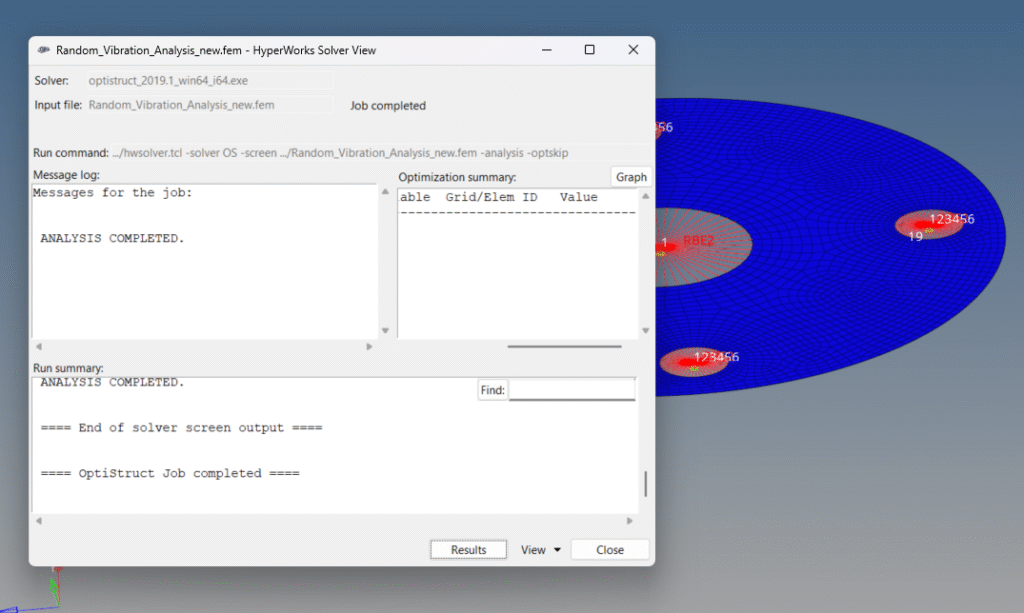Select the right-side 123456 constraint marker

click(x=928, y=225)
